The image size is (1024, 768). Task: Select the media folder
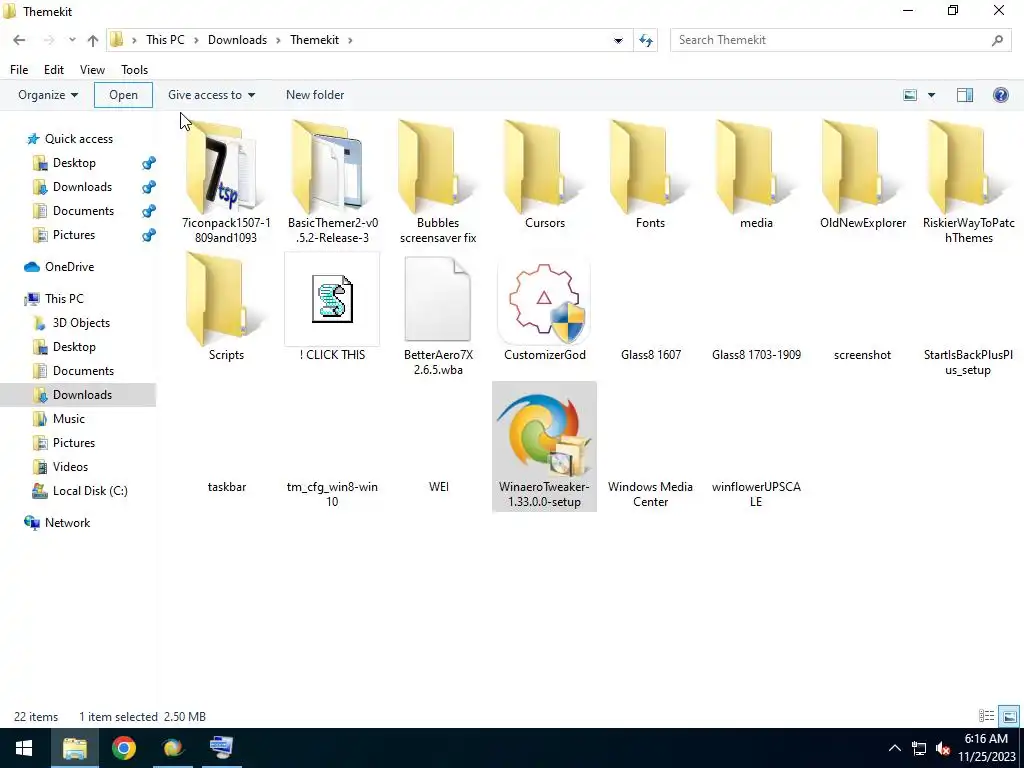(756, 175)
